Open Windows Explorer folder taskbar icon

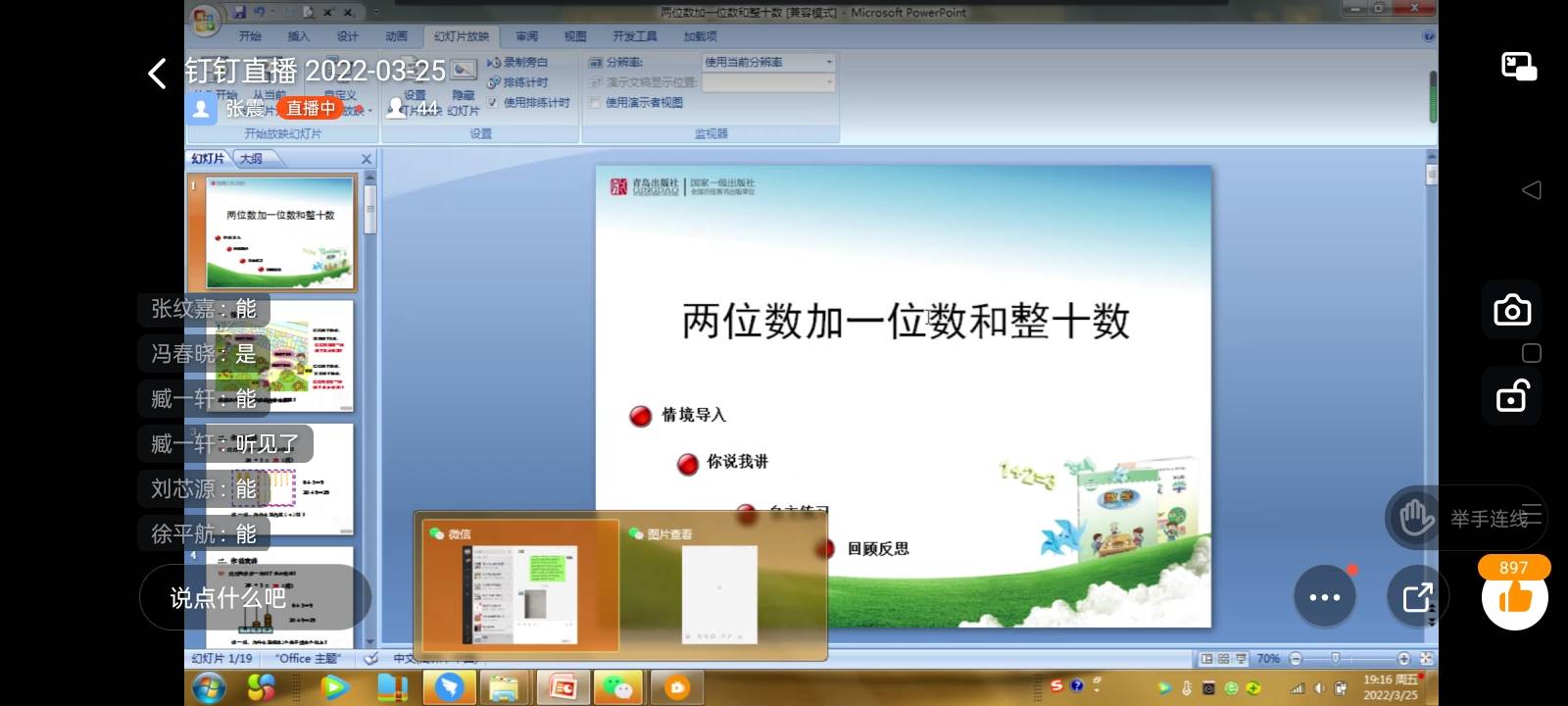[x=504, y=688]
